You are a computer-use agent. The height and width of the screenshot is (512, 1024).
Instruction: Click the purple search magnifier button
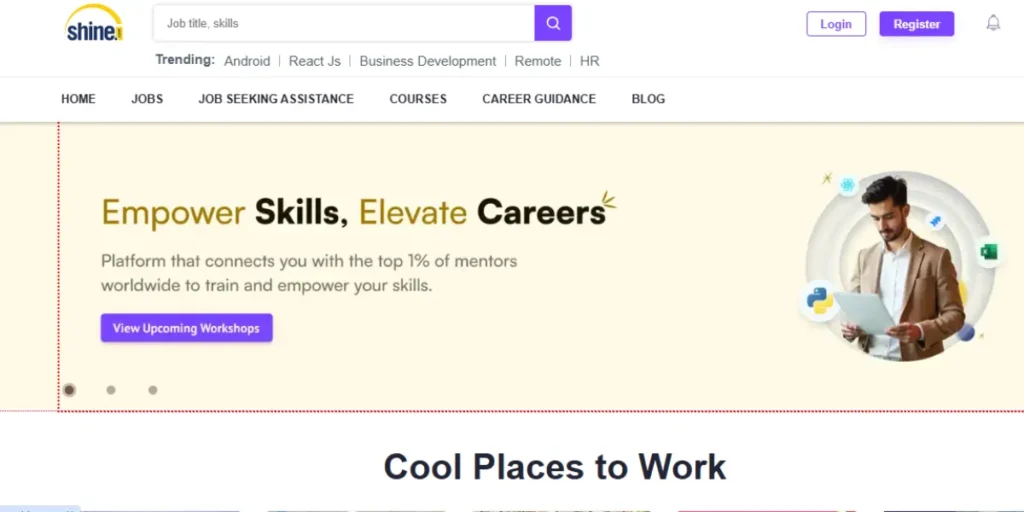(553, 23)
